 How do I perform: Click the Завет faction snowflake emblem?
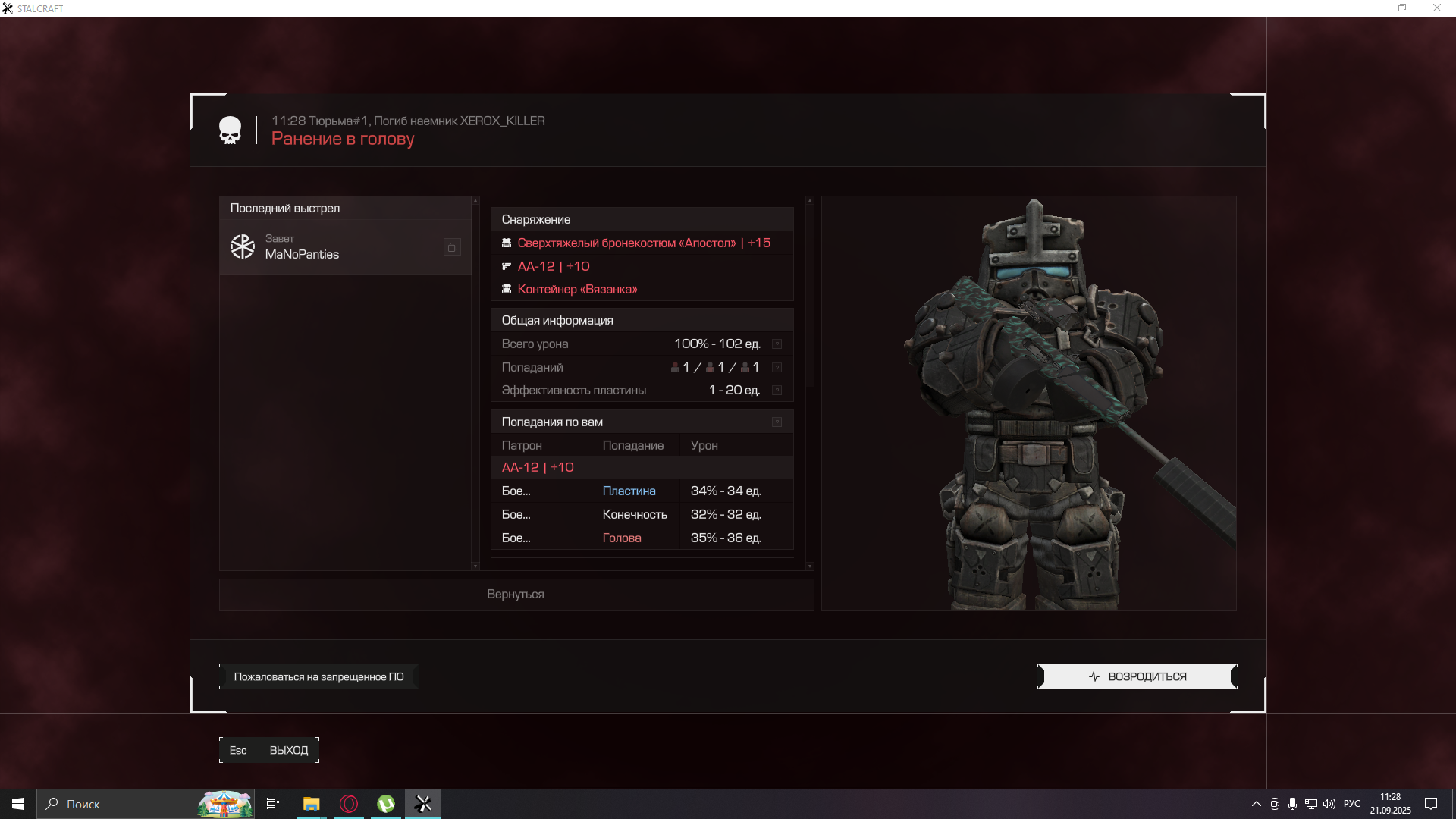click(x=243, y=246)
